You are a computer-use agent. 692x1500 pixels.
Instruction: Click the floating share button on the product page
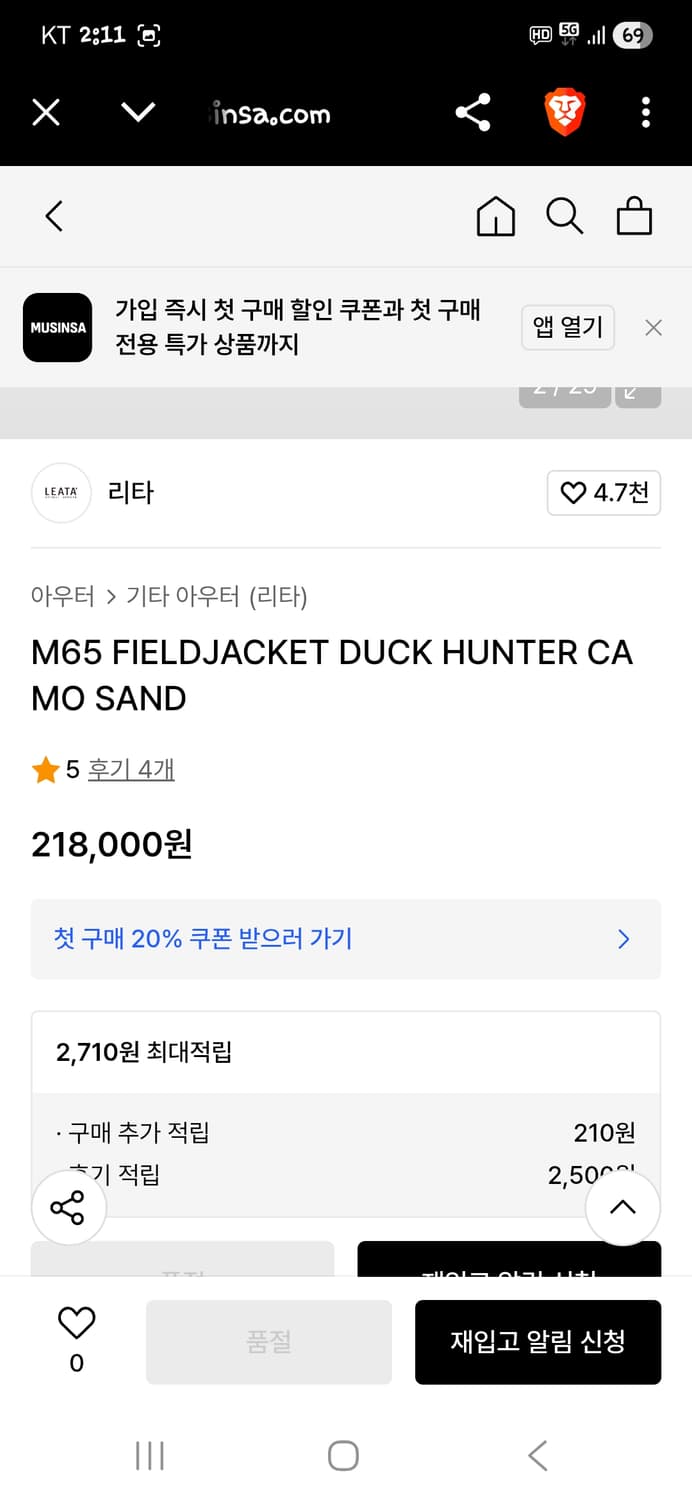click(68, 1207)
